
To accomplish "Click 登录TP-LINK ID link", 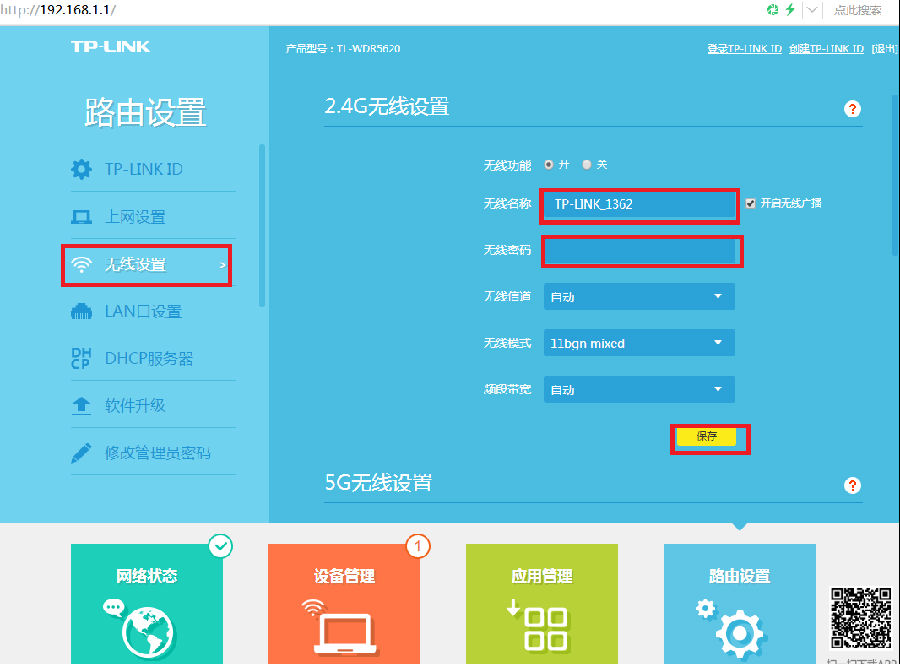I will [744, 49].
